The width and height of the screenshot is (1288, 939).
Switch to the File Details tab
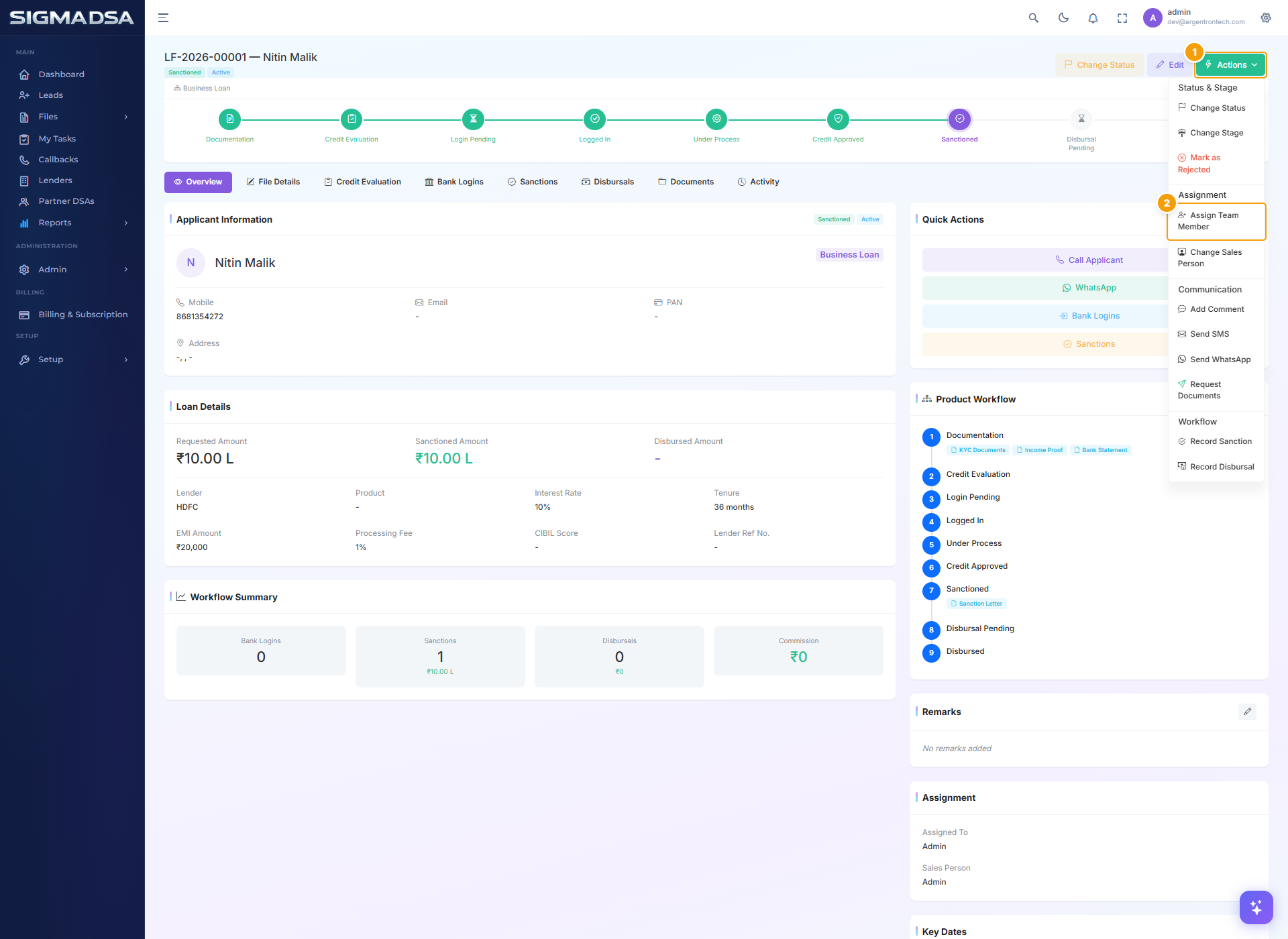click(x=273, y=182)
